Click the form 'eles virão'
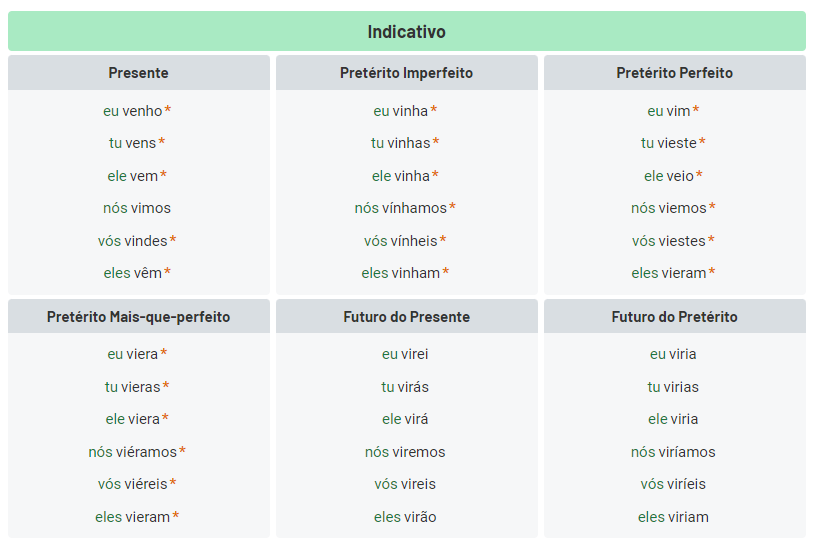813x546 pixels. click(405, 517)
